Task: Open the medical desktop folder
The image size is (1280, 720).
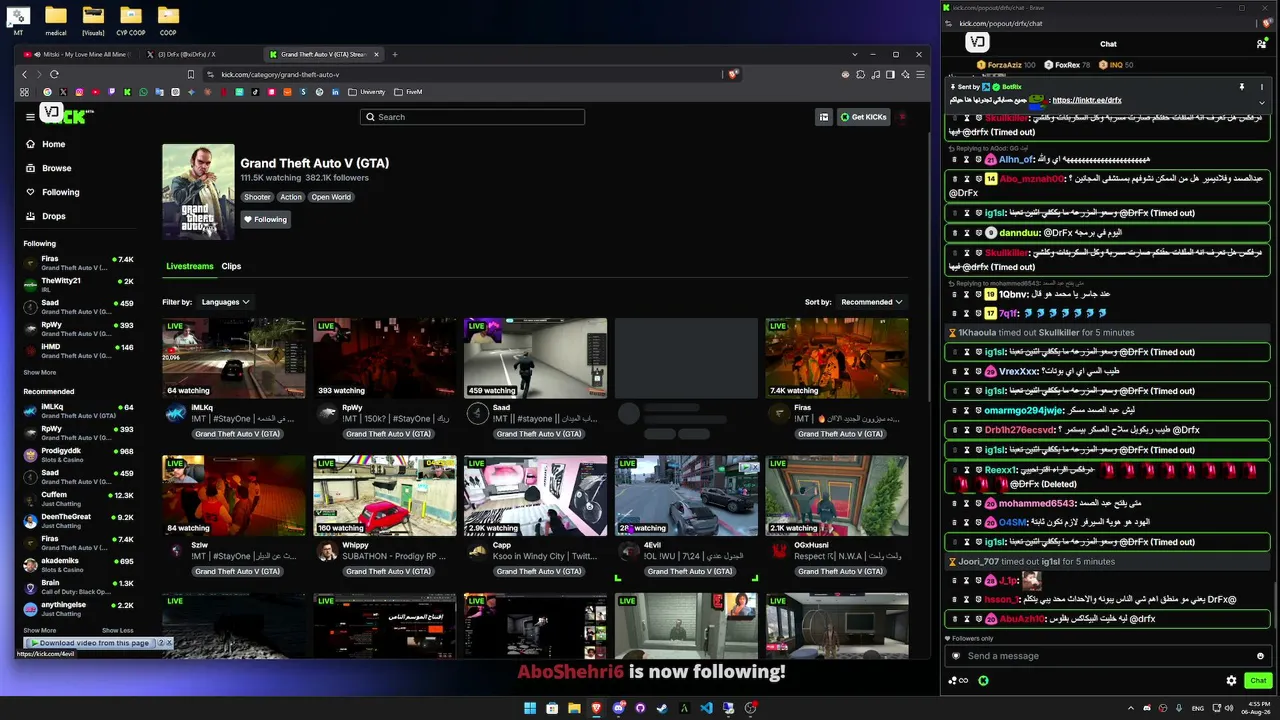Action: (56, 20)
